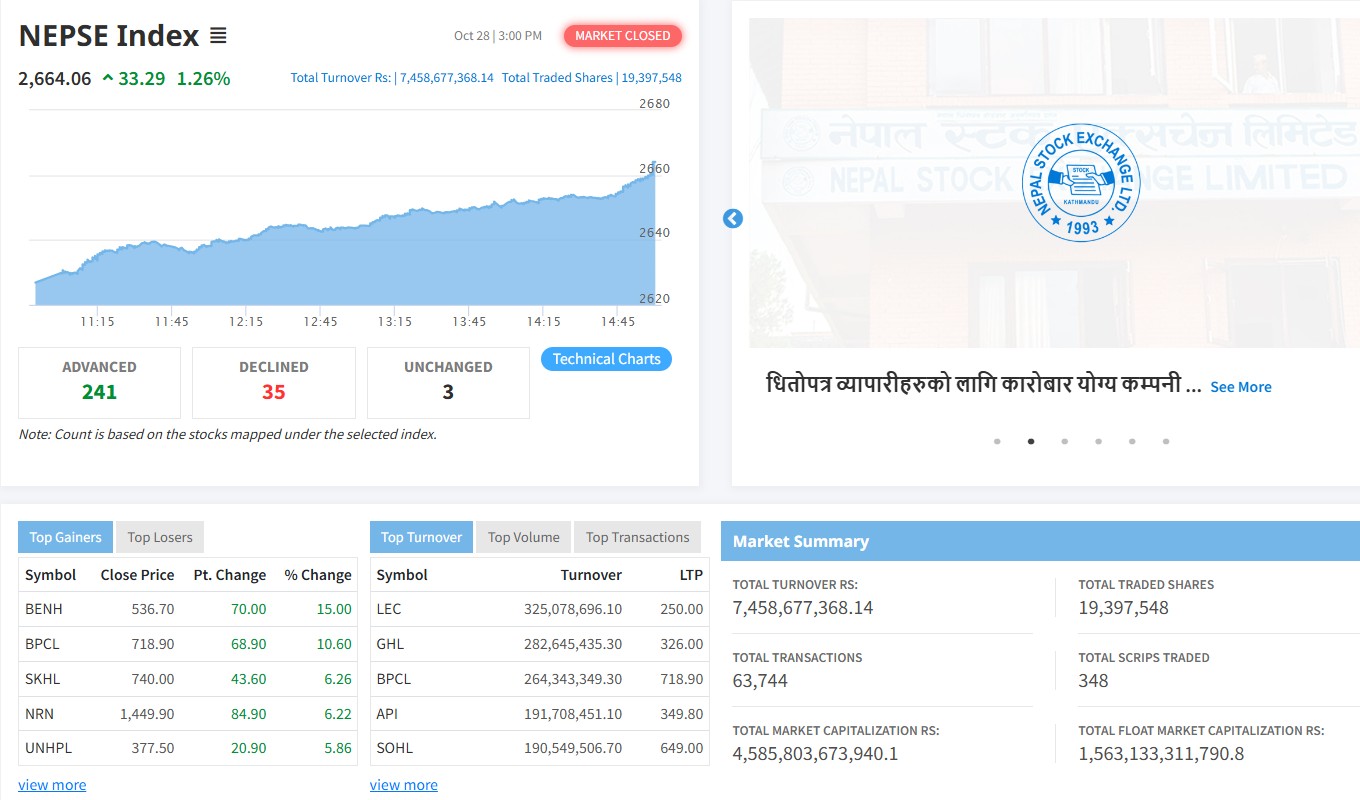Select the Top Gainers tab
The height and width of the screenshot is (800, 1360).
[x=65, y=537]
